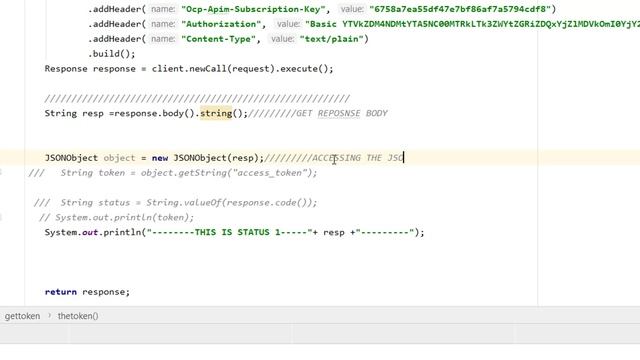Screen dimensions: 640x360
Task: Click the .build(); line
Action: [111, 53]
